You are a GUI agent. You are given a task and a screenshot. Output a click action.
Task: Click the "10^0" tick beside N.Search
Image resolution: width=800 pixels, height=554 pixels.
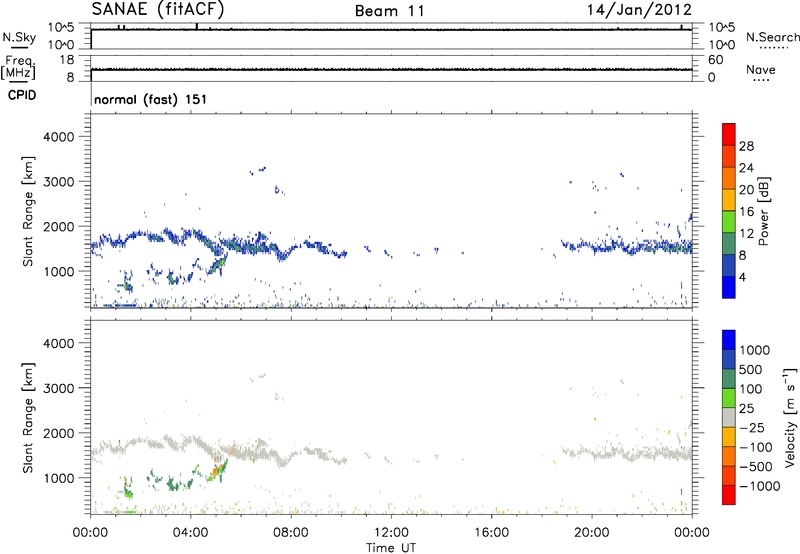(x=722, y=45)
